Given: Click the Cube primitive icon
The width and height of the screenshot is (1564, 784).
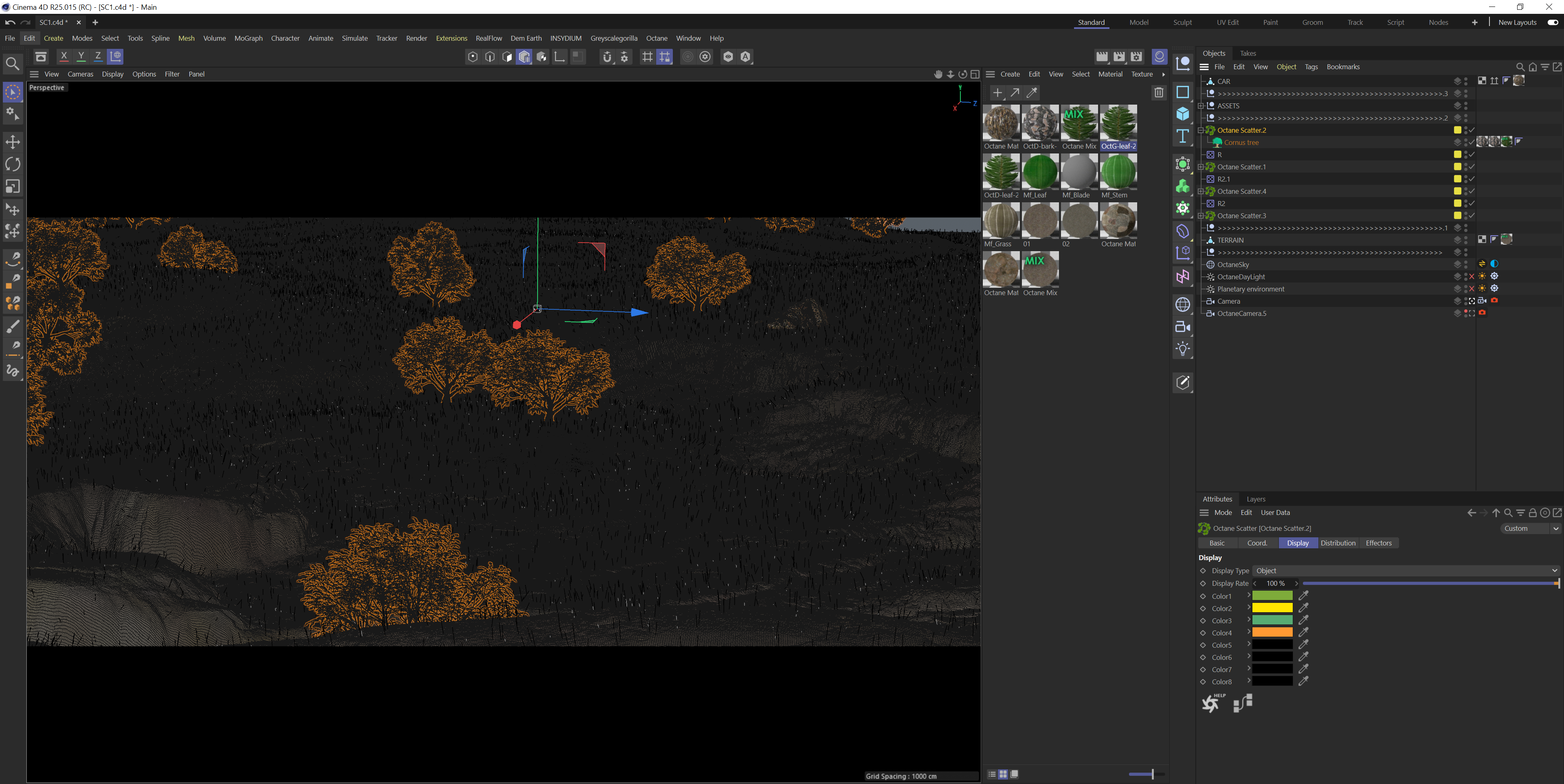Looking at the screenshot, I should (x=1183, y=114).
